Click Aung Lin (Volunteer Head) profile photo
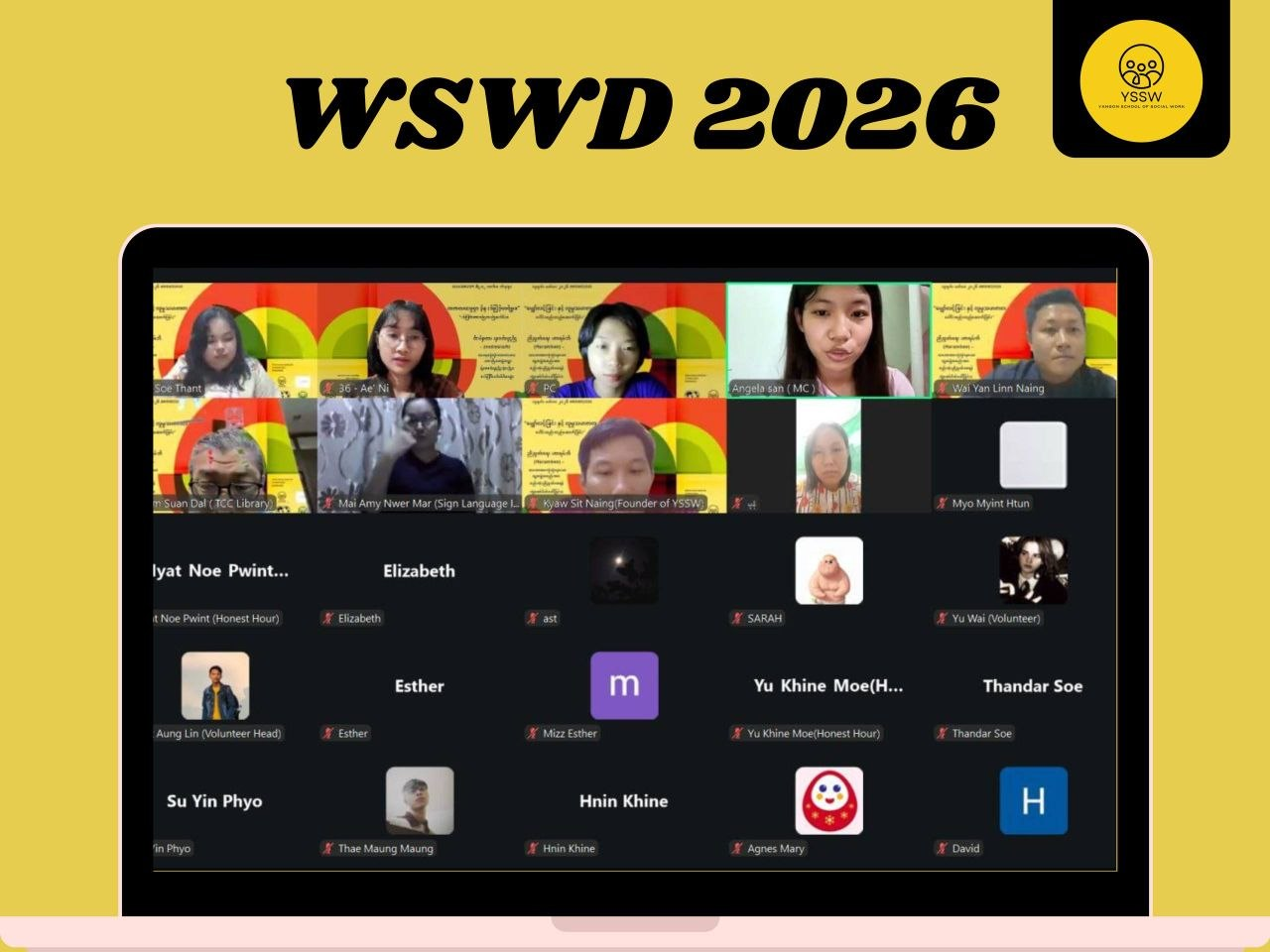 215,685
